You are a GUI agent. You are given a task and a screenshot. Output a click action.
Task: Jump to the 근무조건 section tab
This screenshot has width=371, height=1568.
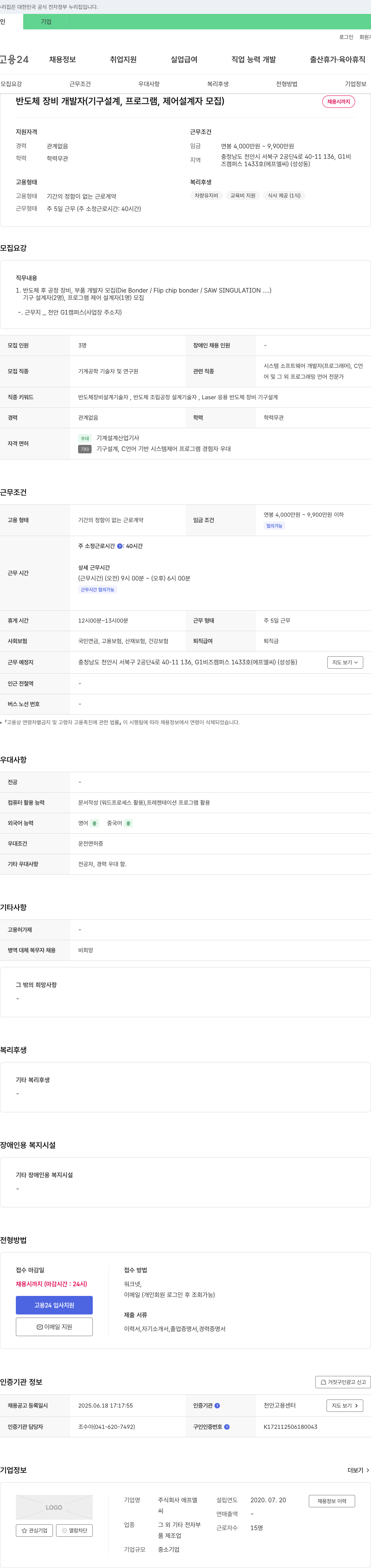coord(80,84)
